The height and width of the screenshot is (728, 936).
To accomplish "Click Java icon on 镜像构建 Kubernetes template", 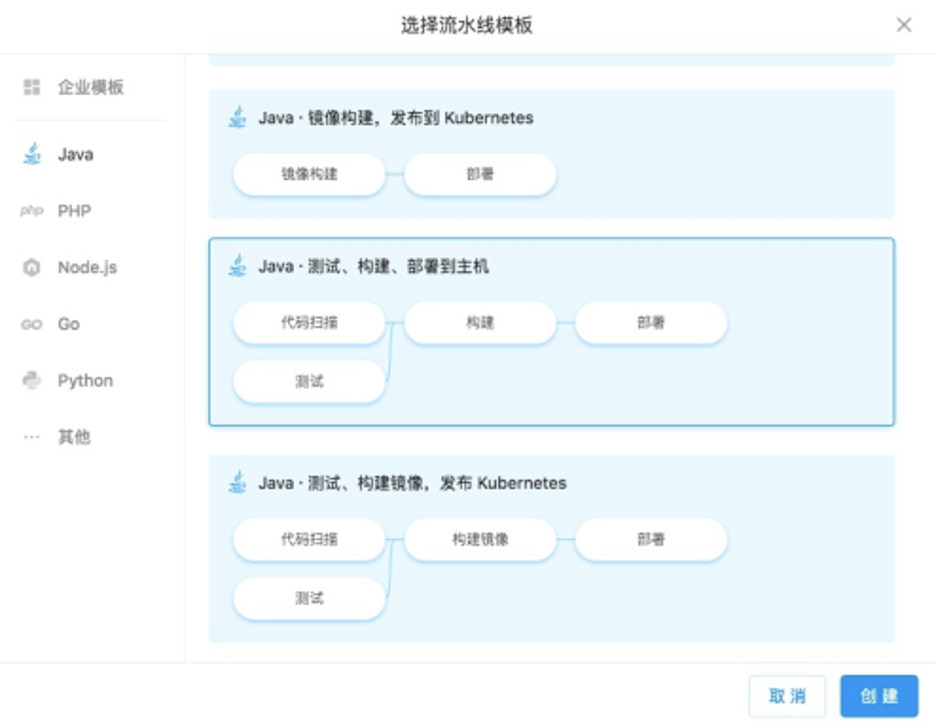I will pos(238,117).
